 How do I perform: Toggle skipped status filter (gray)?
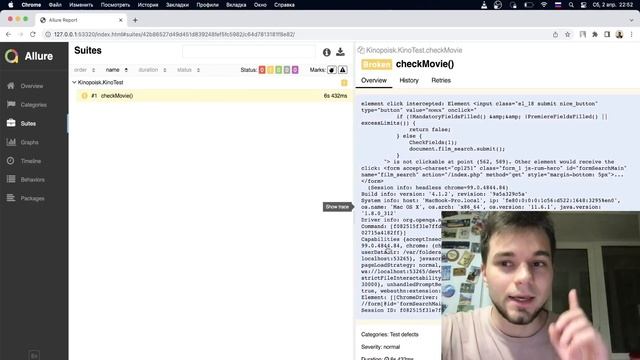tap(287, 70)
